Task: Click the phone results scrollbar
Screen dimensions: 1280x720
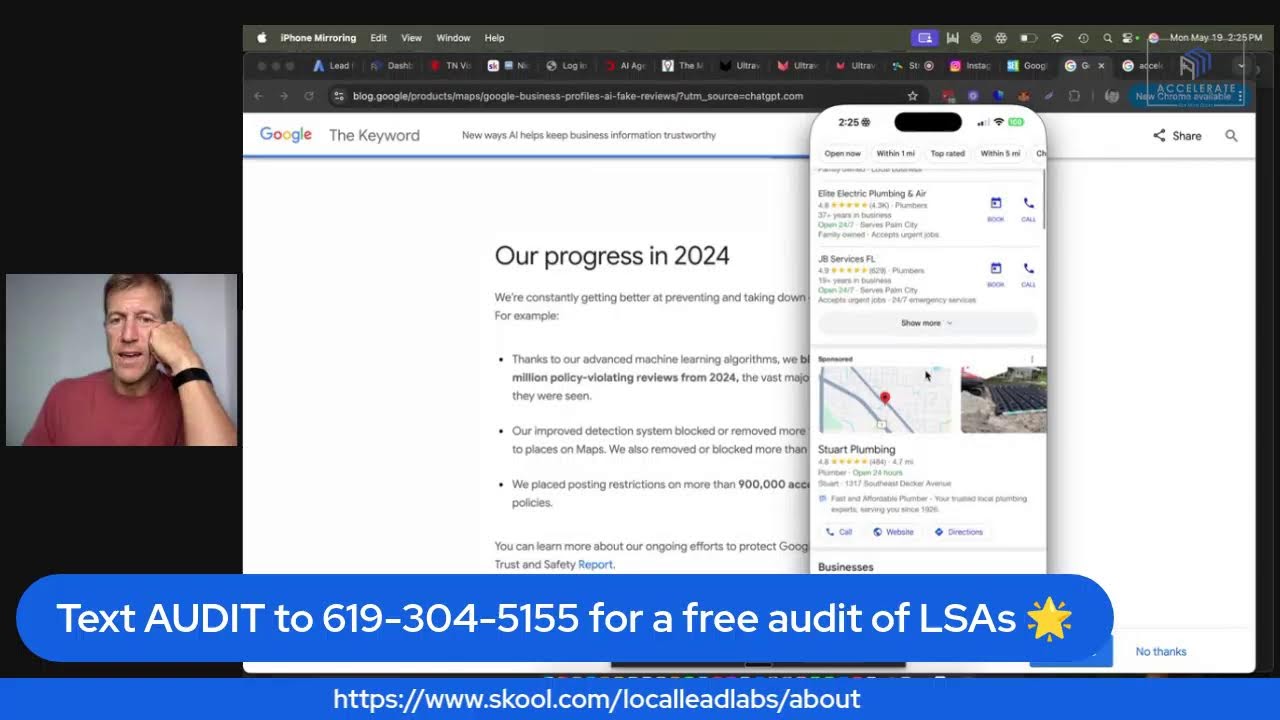Action: pyautogui.click(x=1042, y=200)
